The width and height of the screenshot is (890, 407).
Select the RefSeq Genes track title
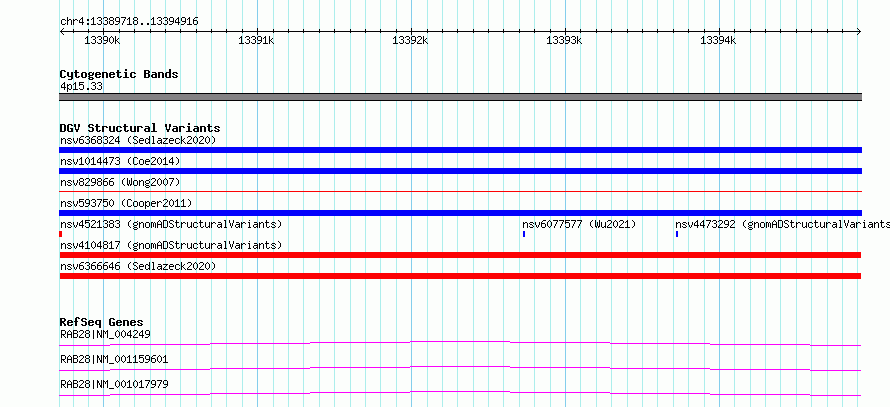[x=102, y=322]
